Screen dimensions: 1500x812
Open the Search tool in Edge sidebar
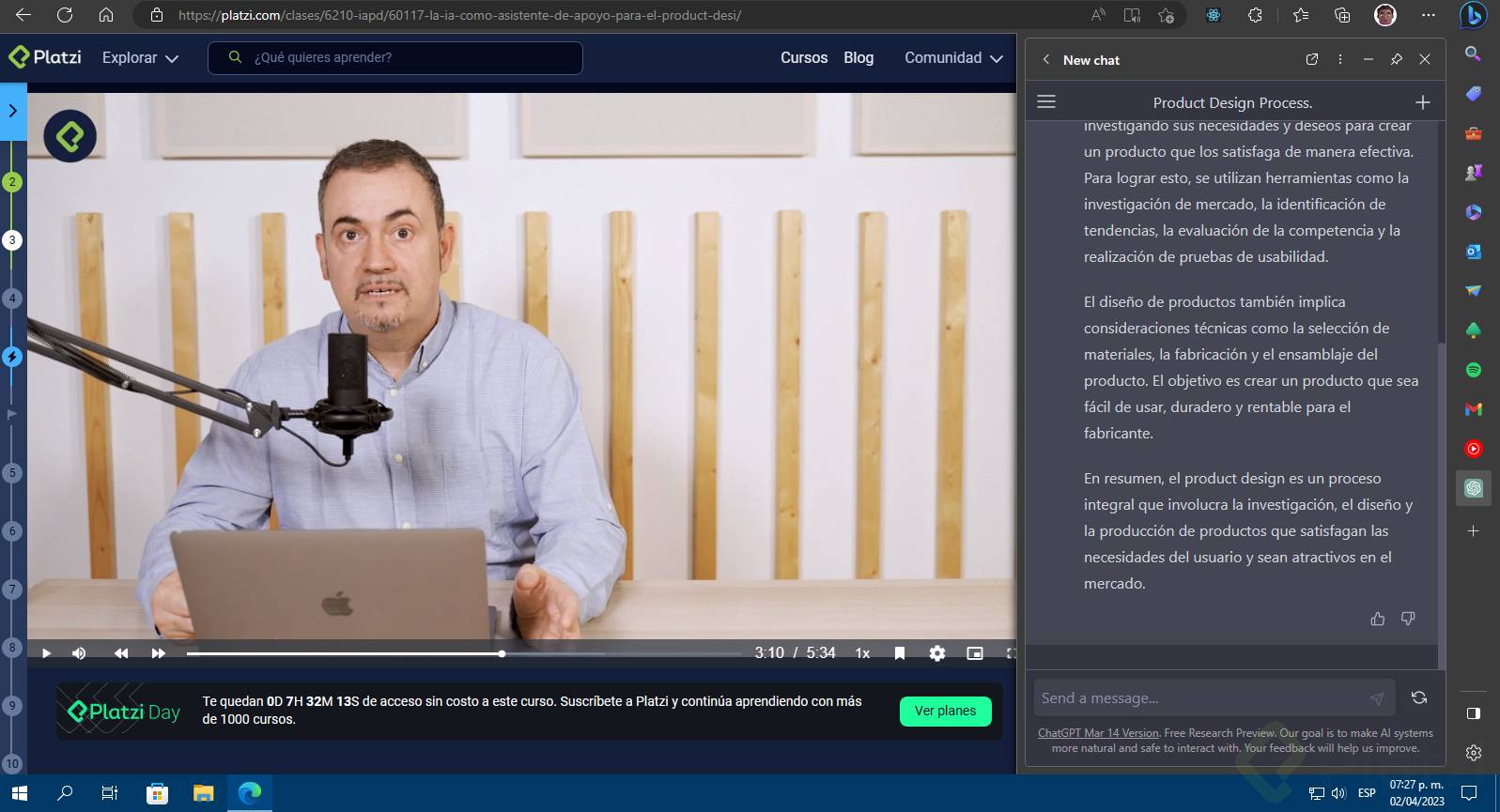[1473, 54]
